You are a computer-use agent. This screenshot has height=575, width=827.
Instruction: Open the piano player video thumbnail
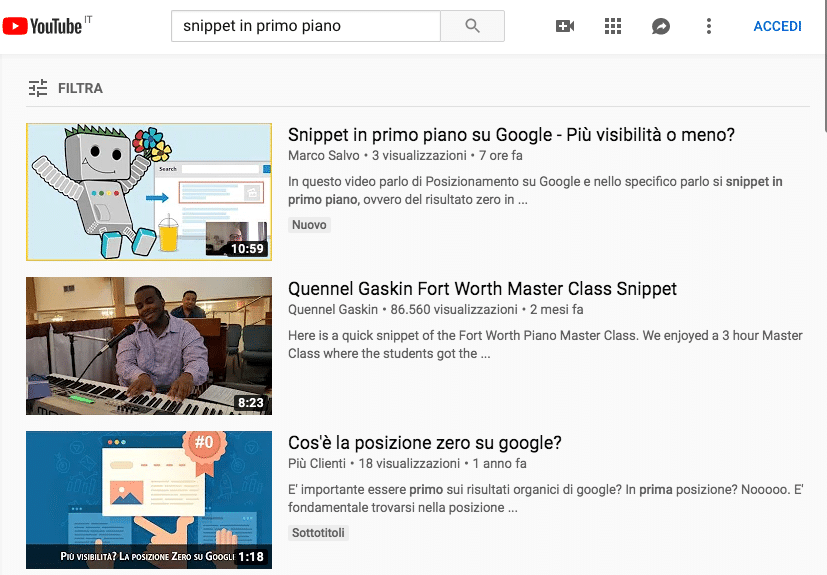149,346
